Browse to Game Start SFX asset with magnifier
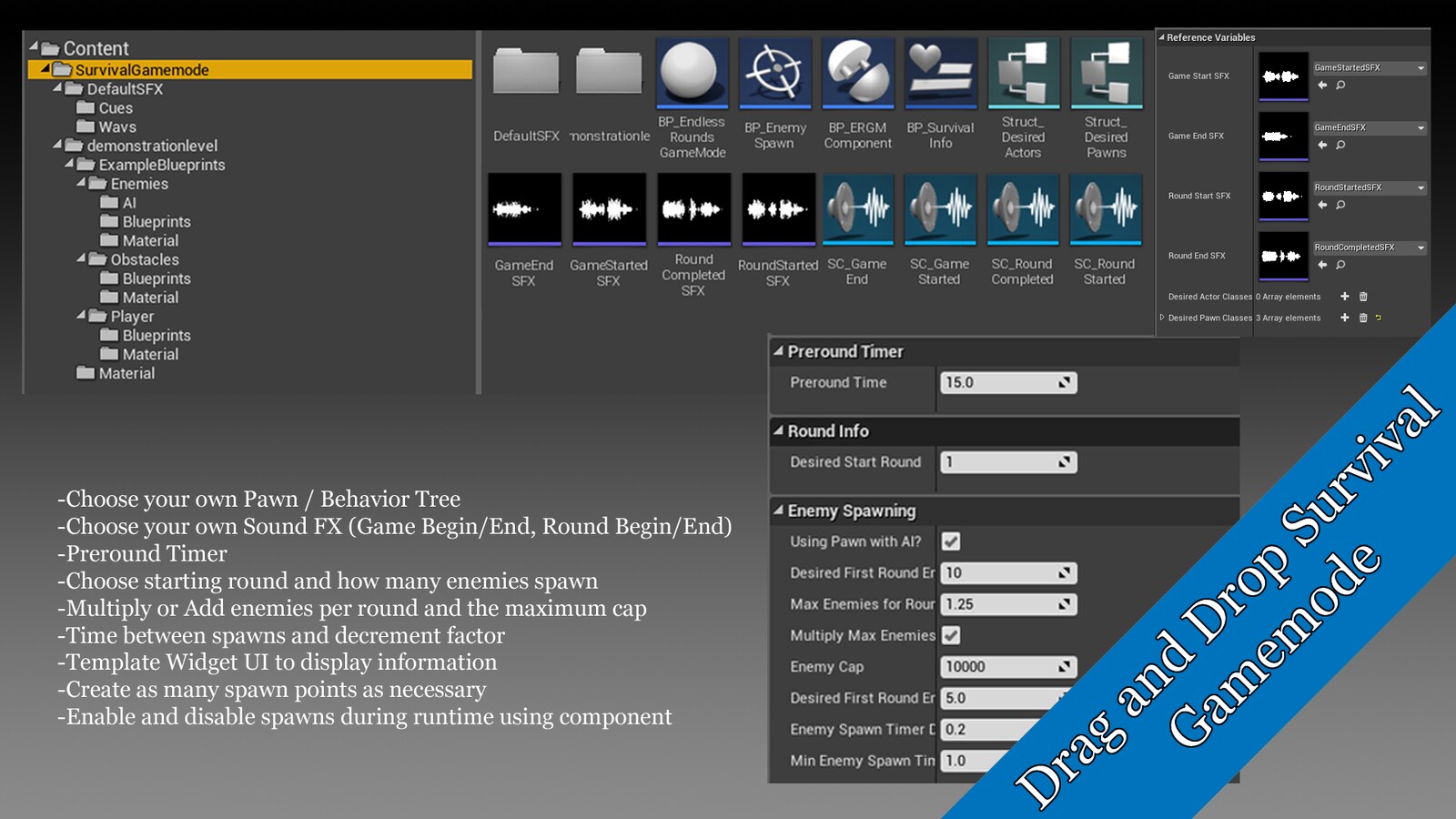 [1340, 85]
